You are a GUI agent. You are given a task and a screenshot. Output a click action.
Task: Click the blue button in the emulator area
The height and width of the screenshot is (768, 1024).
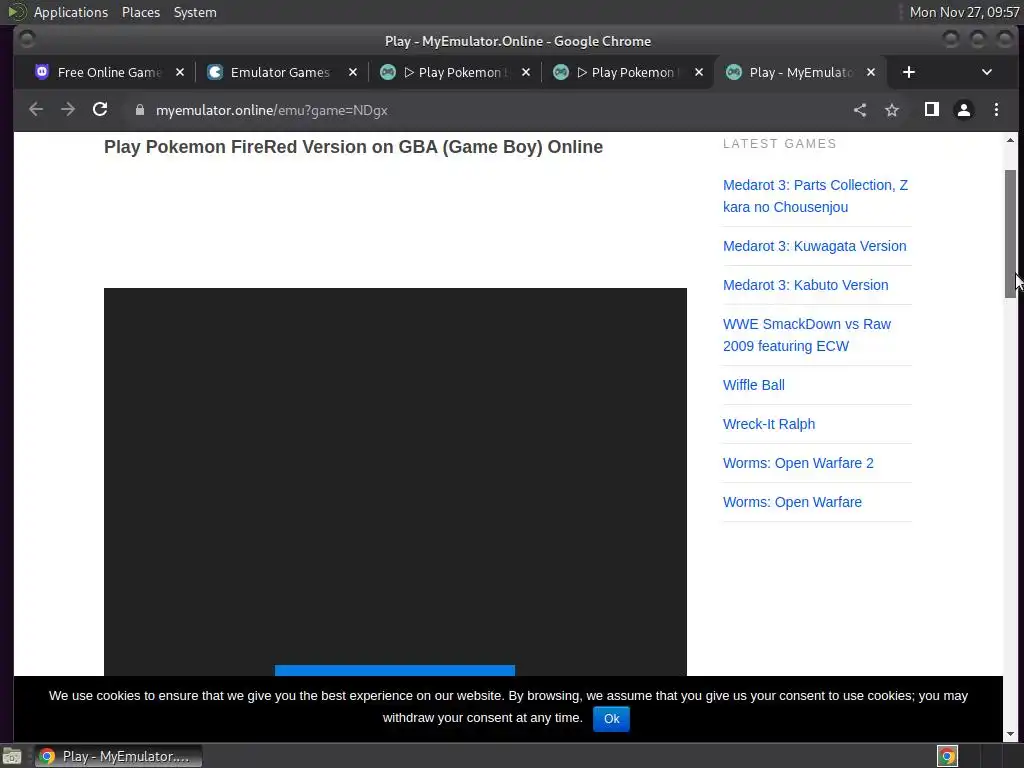(x=394, y=671)
